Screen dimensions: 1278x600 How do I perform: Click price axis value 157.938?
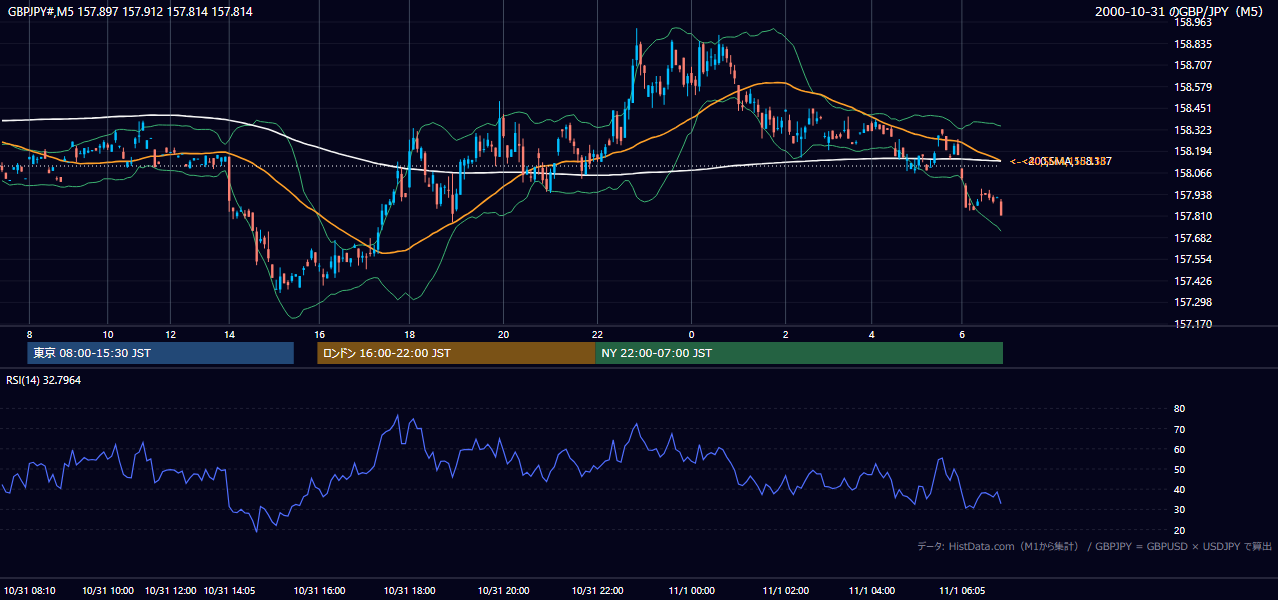point(1193,195)
